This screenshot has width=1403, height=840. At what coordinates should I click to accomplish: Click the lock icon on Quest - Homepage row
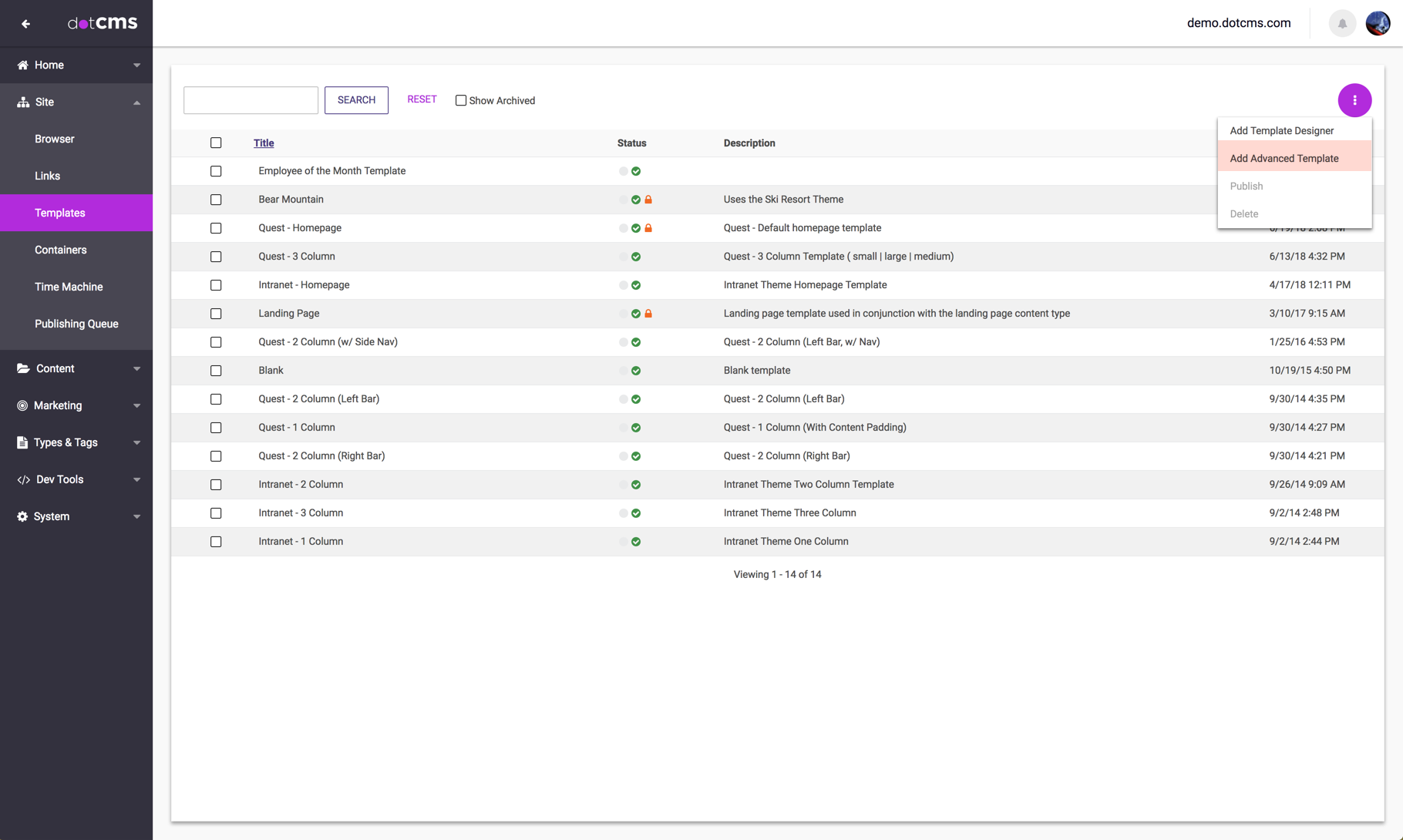pos(648,228)
